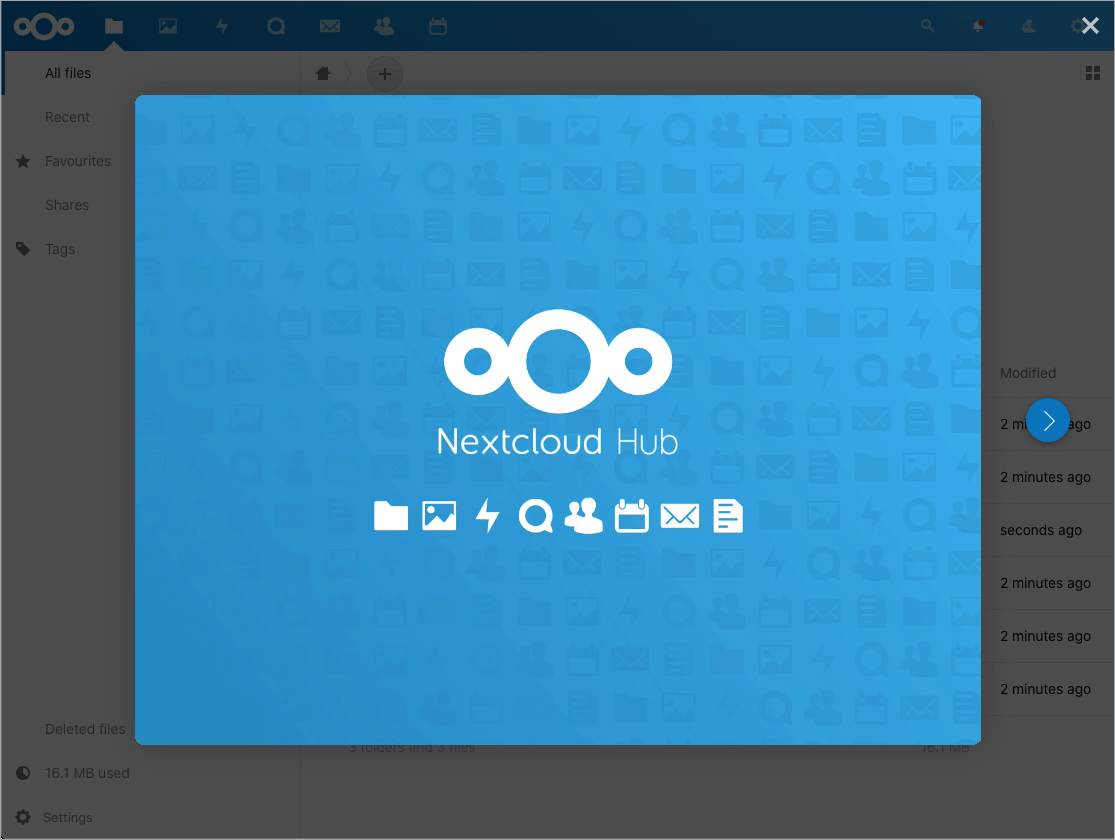
Task: Click the white Talk icon in dialog
Action: [x=535, y=516]
